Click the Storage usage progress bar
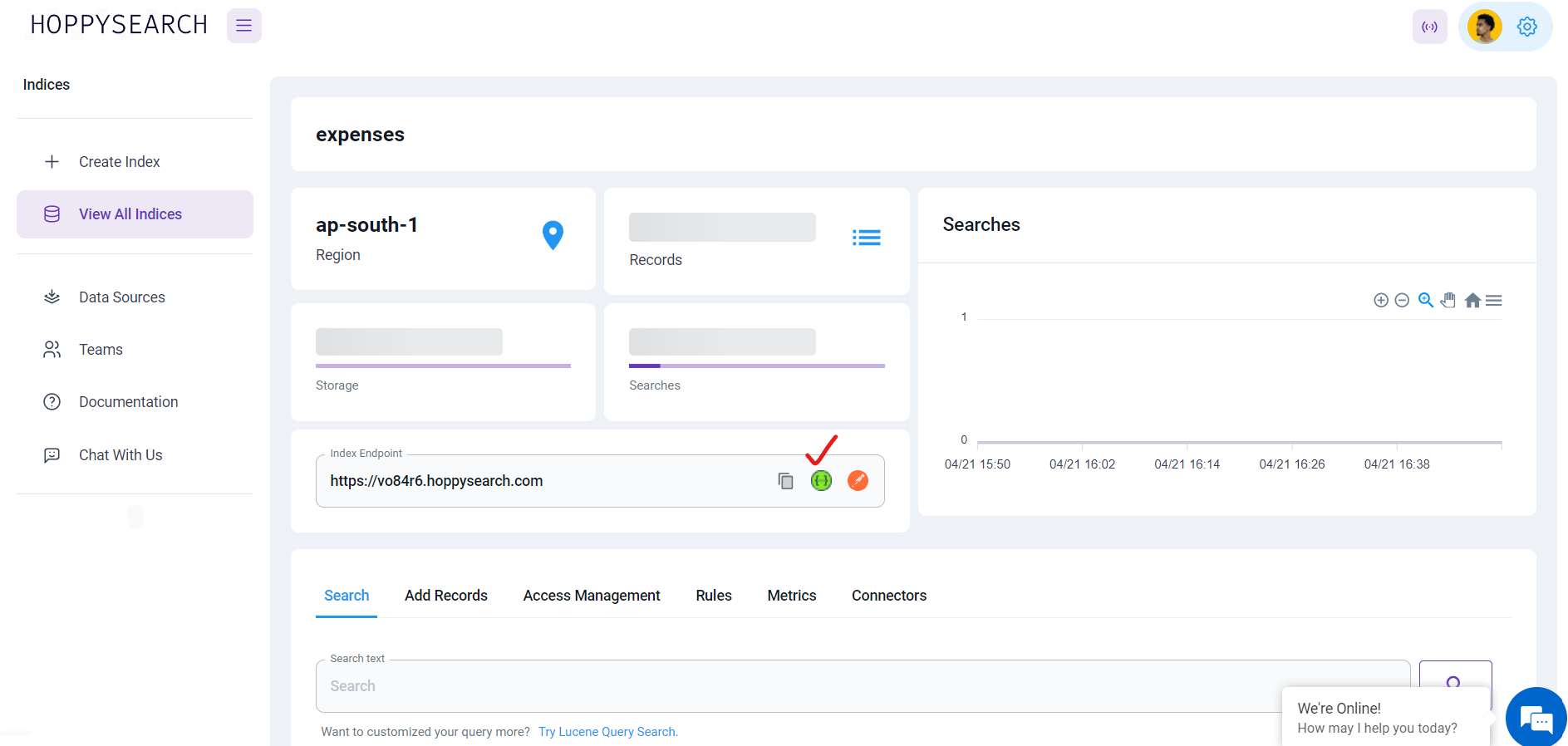 pyautogui.click(x=443, y=366)
